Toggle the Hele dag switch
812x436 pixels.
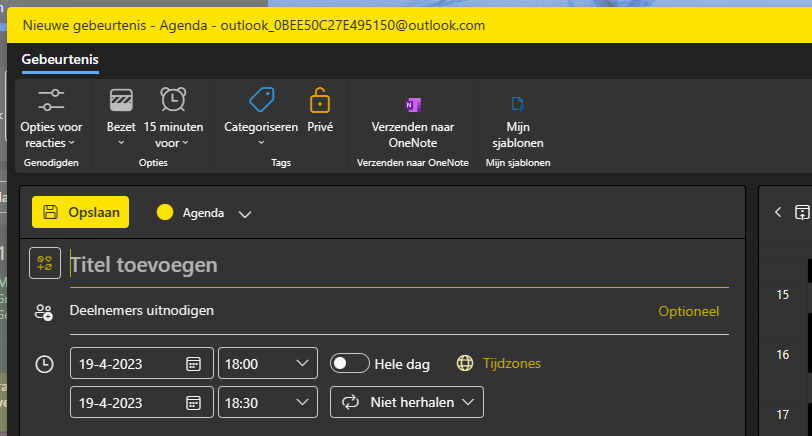tap(350, 364)
